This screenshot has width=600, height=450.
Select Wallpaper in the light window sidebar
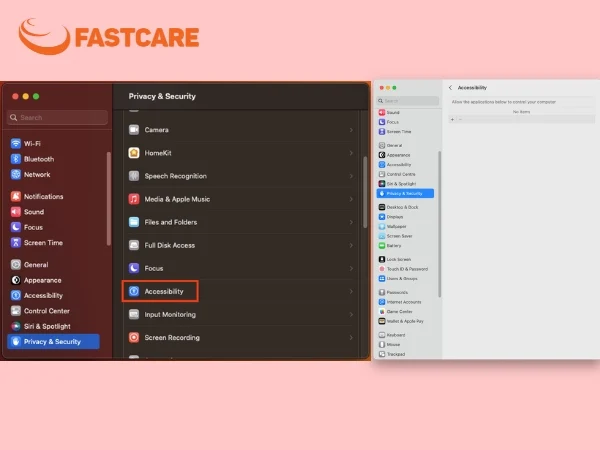(x=392, y=226)
